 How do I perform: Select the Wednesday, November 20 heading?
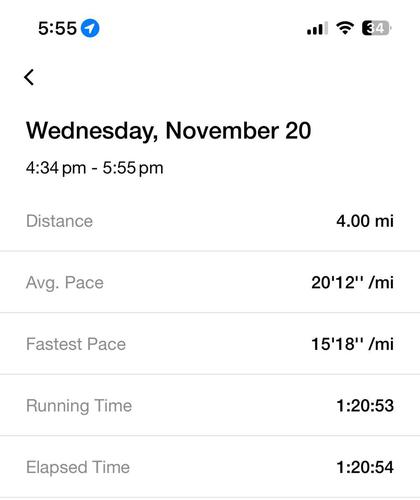coord(168,131)
